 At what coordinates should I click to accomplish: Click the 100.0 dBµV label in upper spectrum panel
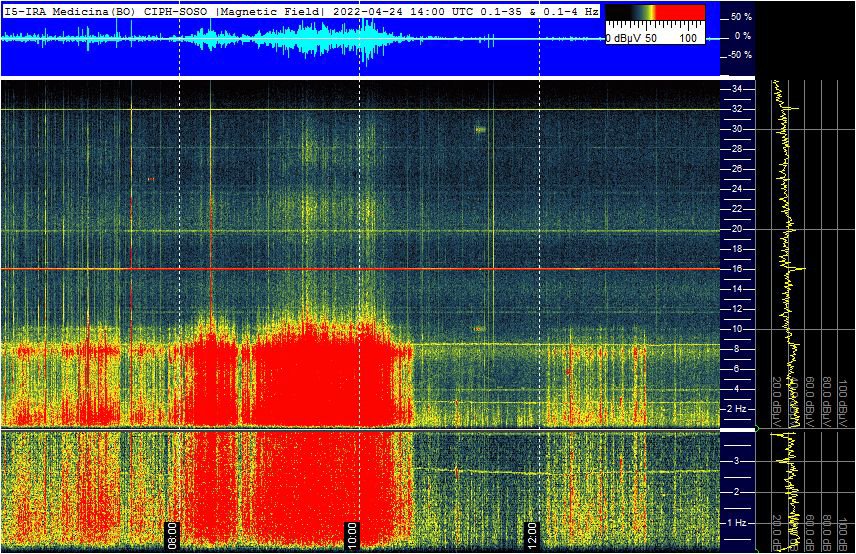click(x=843, y=396)
